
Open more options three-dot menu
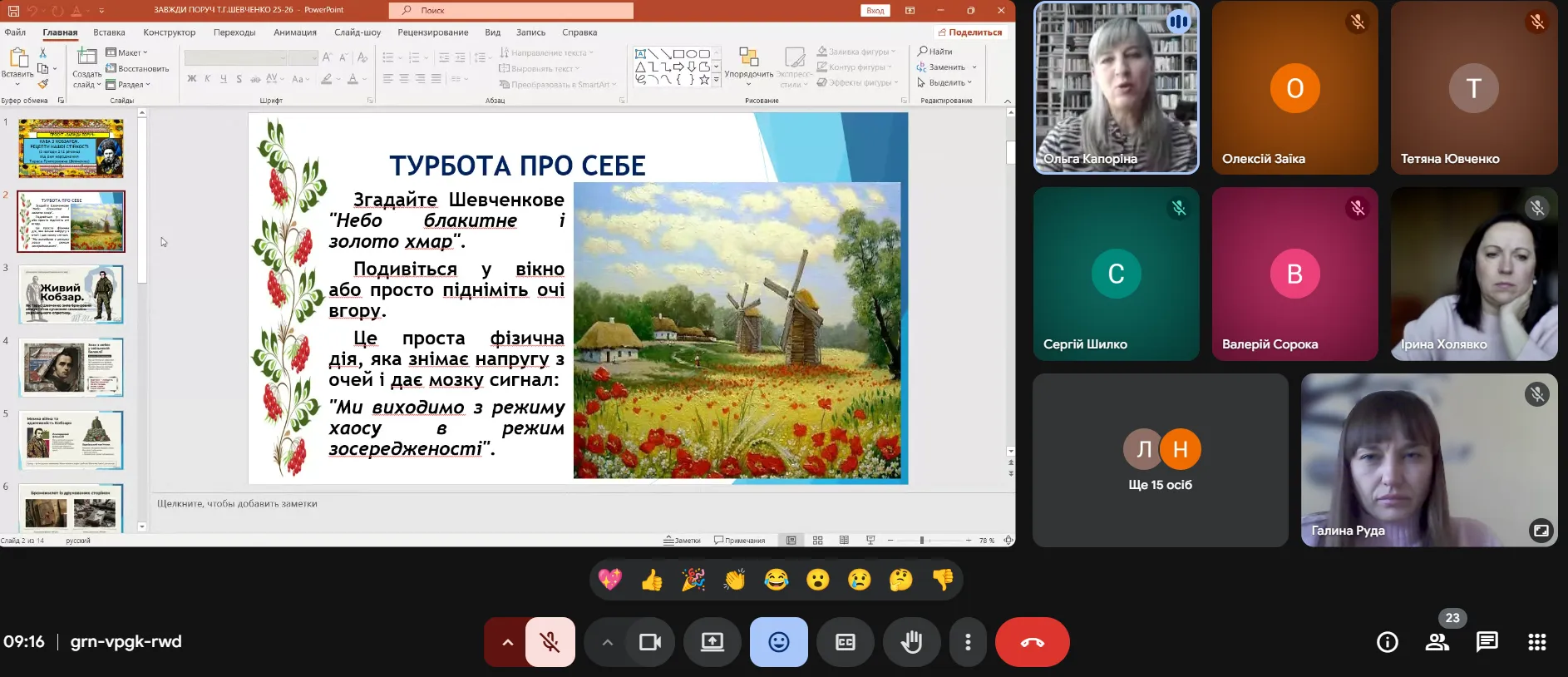(968, 642)
